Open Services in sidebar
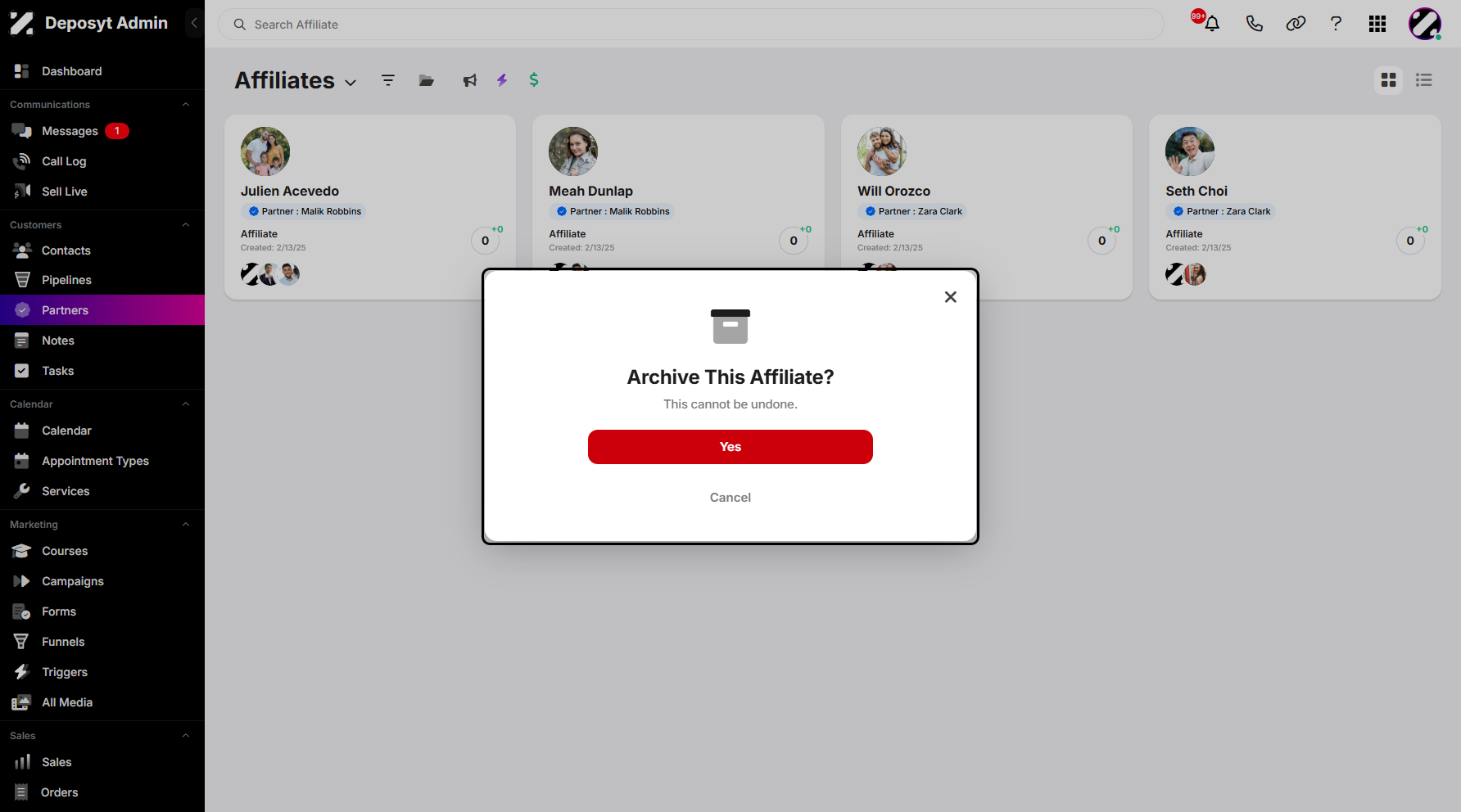The image size is (1461, 812). coord(102,491)
